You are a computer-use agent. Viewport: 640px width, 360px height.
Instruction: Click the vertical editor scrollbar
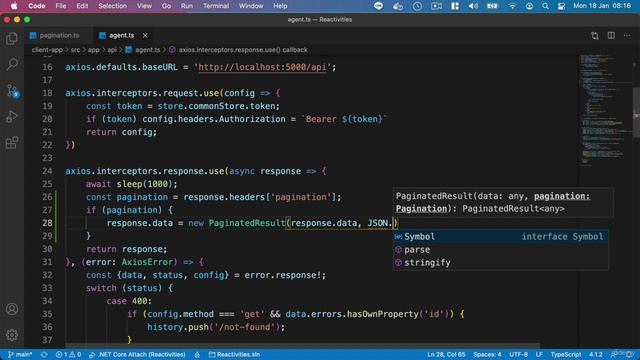(x=636, y=112)
